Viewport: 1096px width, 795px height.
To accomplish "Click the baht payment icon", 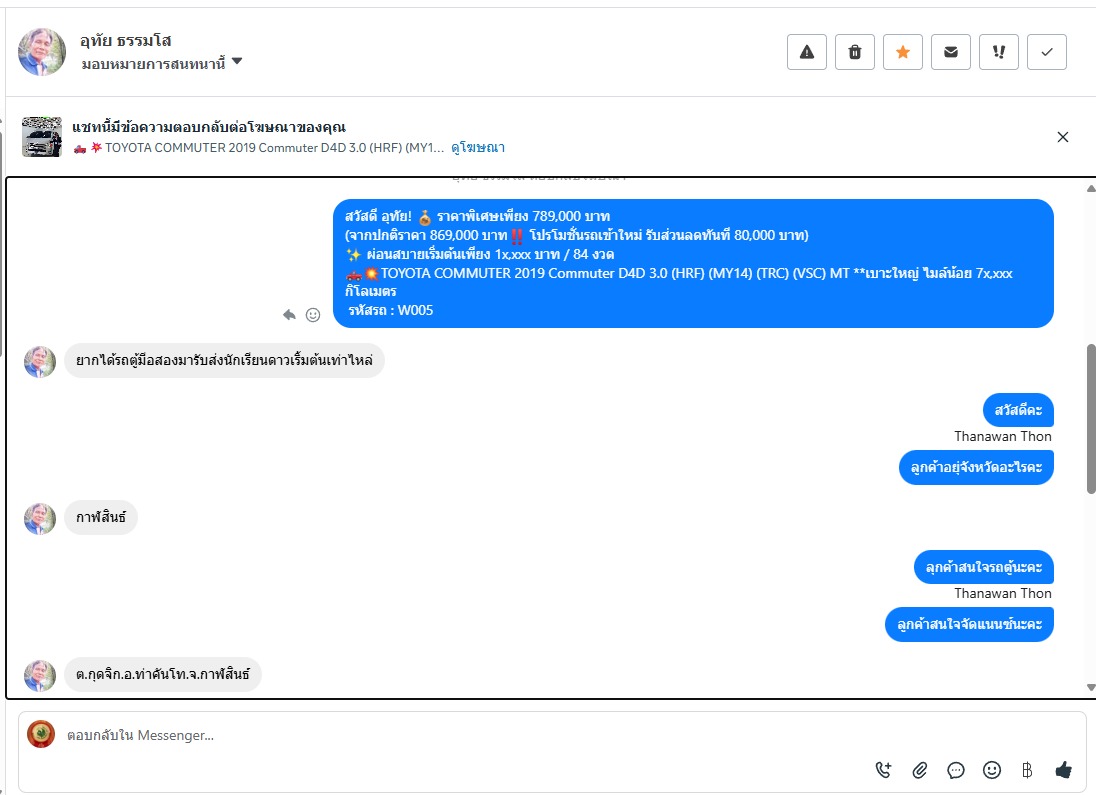I will click(1027, 770).
